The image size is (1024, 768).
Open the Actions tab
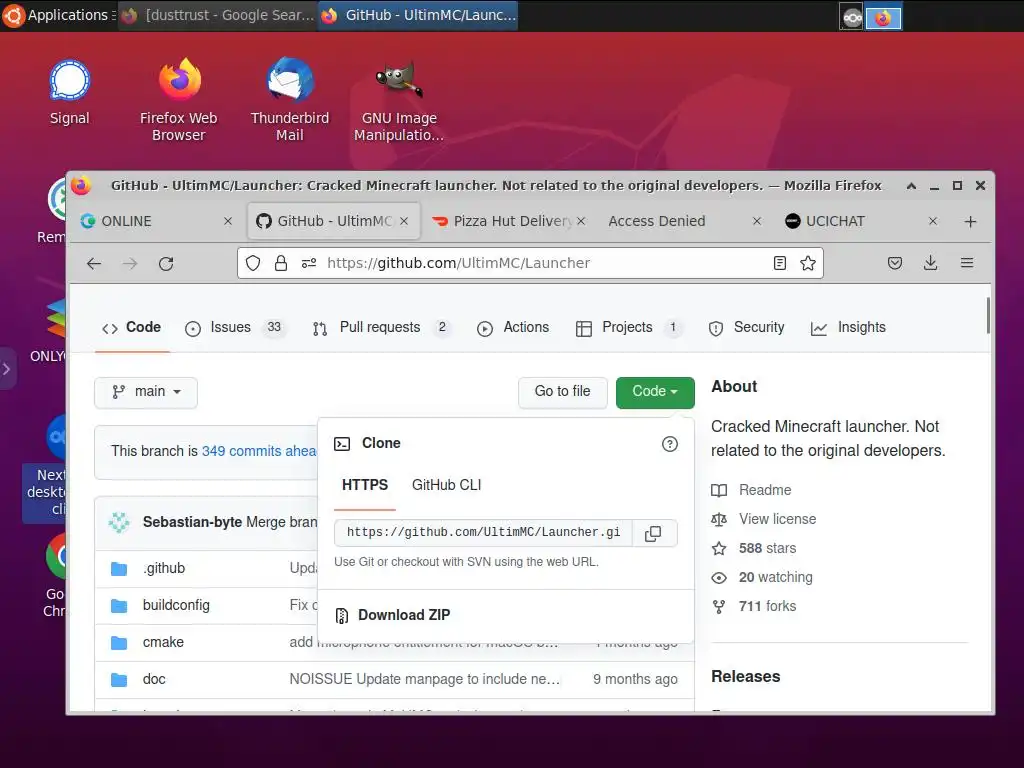[513, 327]
